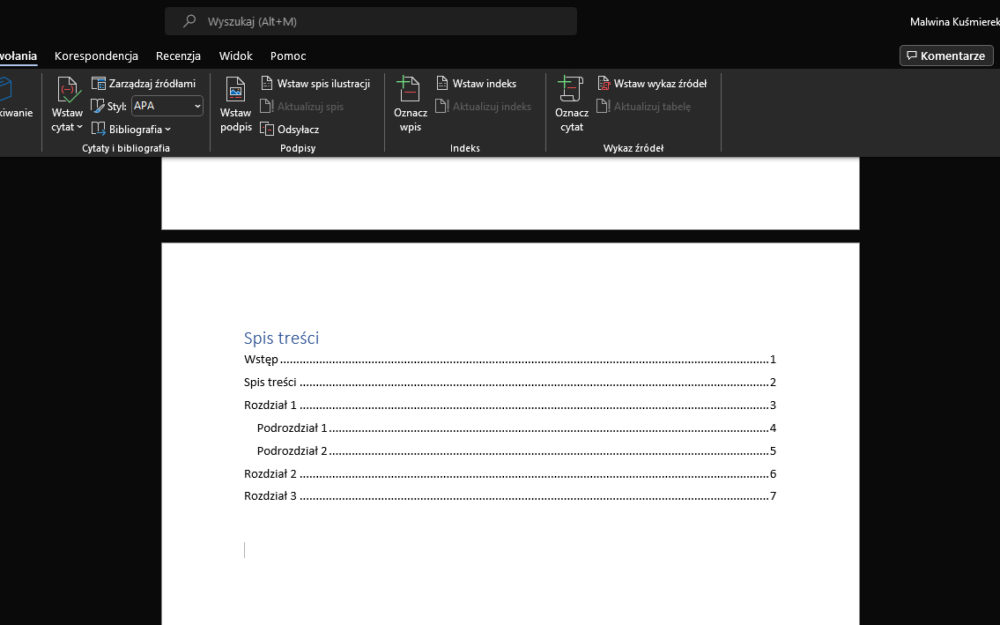
Task: Follow the Podrozdział 2 contents entry
Action: [x=516, y=452]
